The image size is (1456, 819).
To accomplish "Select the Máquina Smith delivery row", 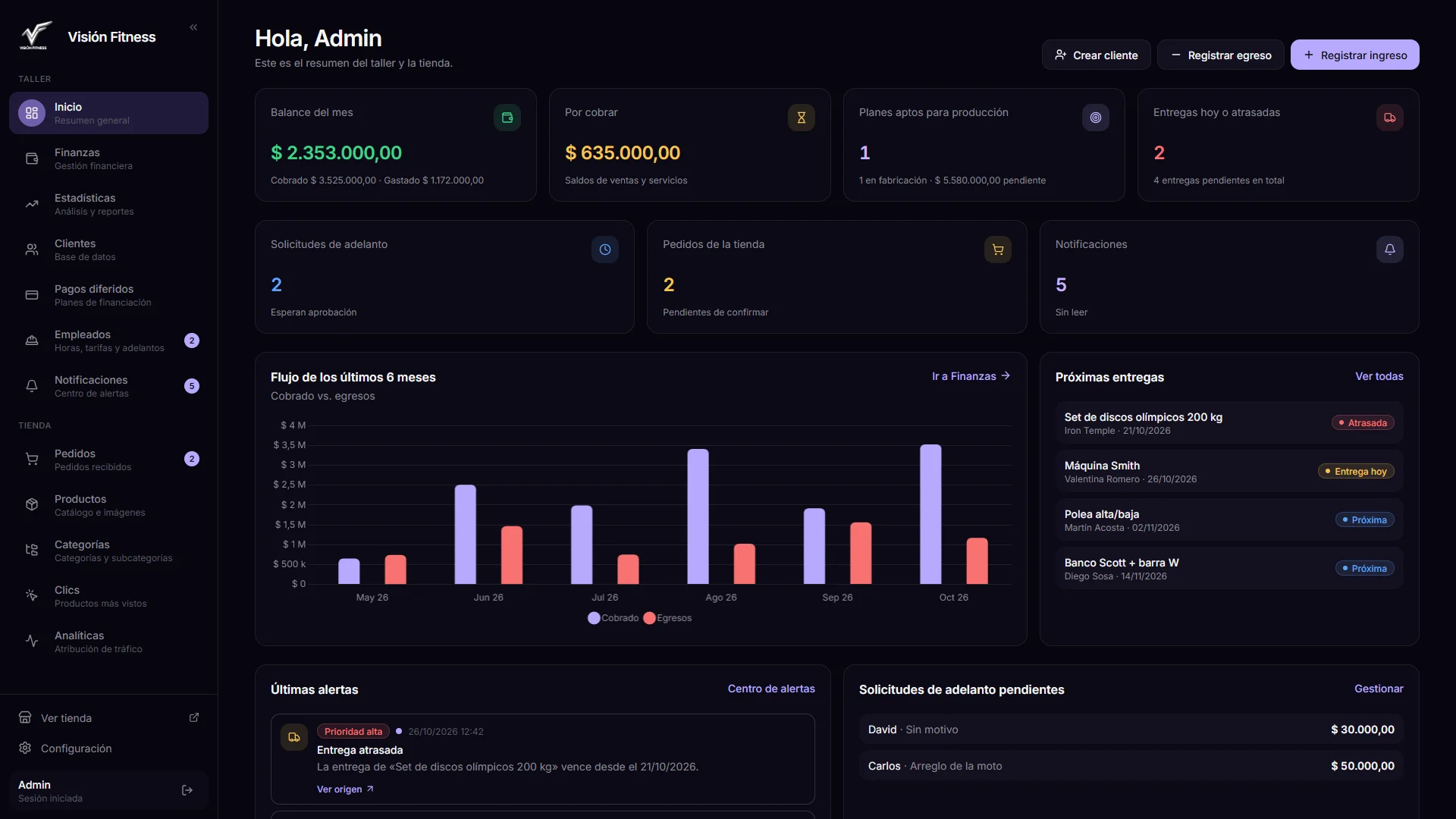I will coord(1229,472).
